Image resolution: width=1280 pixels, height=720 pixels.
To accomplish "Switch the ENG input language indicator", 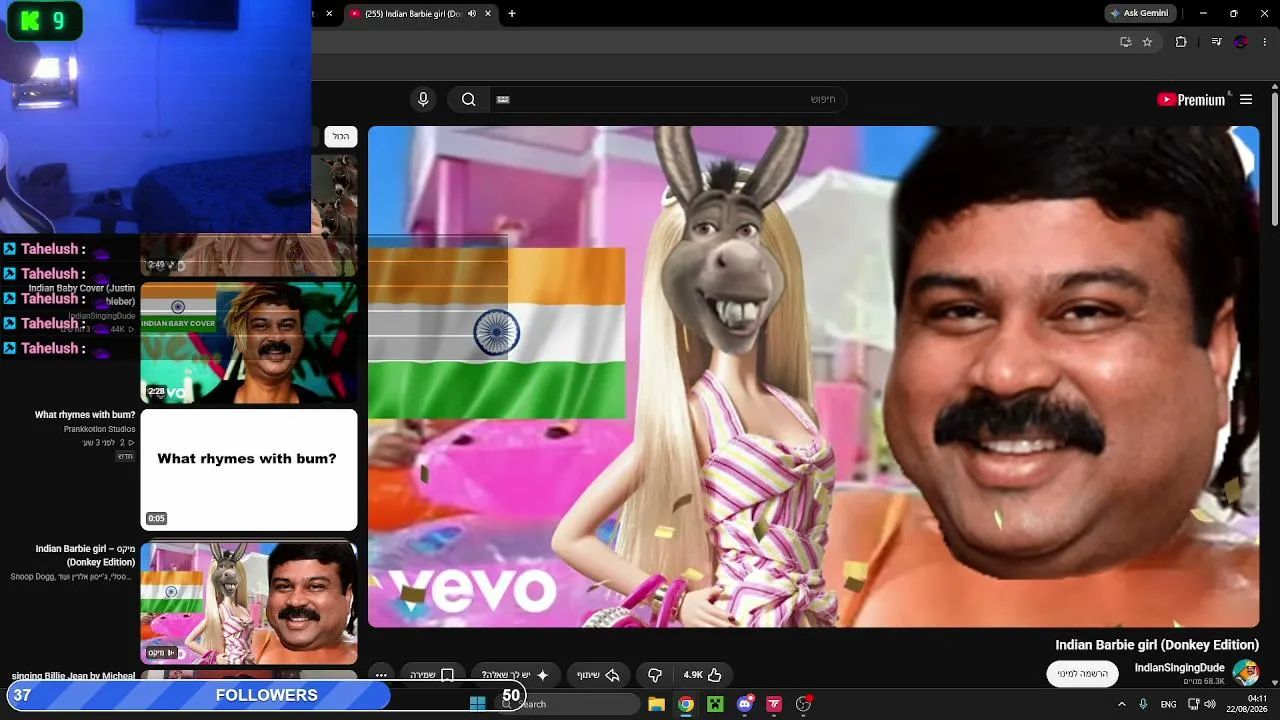I will tap(1168, 704).
